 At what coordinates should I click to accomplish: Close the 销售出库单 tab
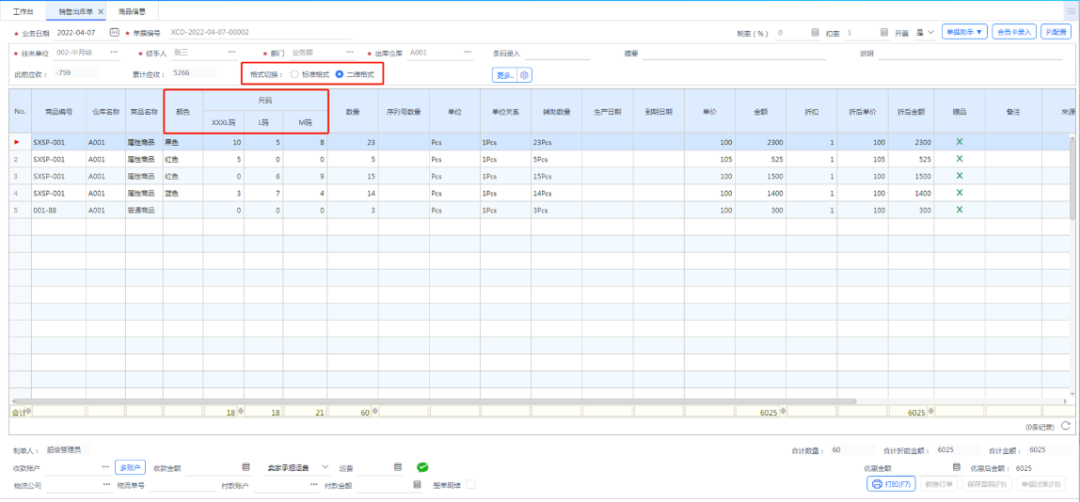tap(100, 11)
